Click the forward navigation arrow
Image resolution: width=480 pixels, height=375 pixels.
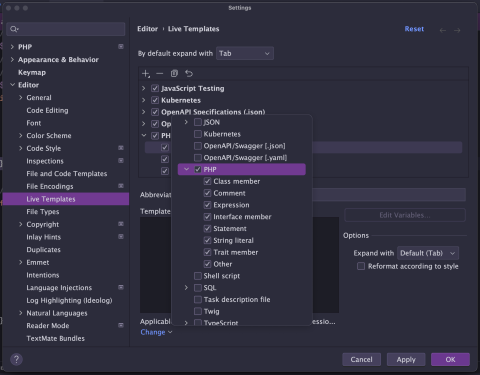click(457, 30)
